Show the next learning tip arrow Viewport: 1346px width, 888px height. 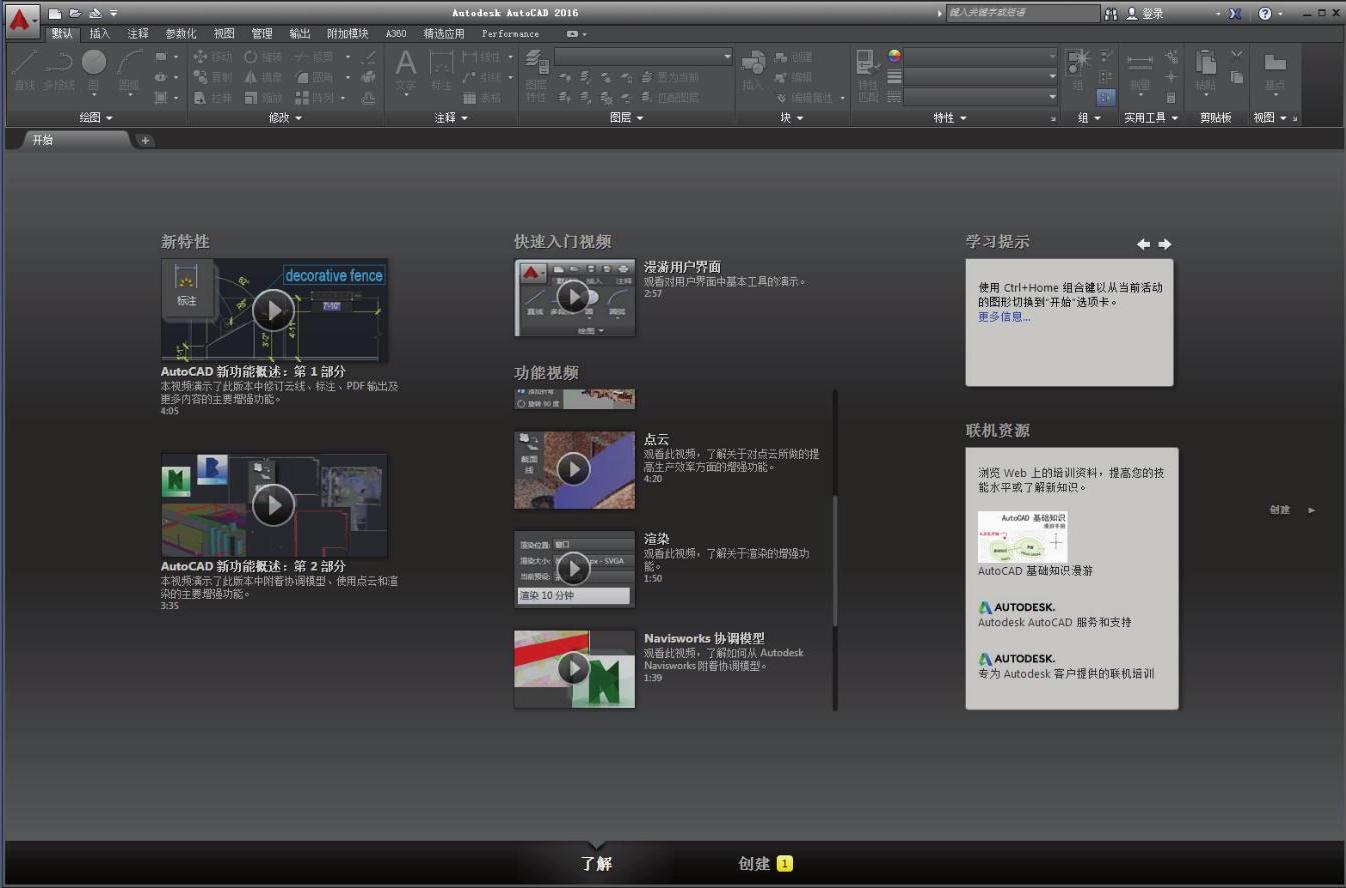point(1165,244)
